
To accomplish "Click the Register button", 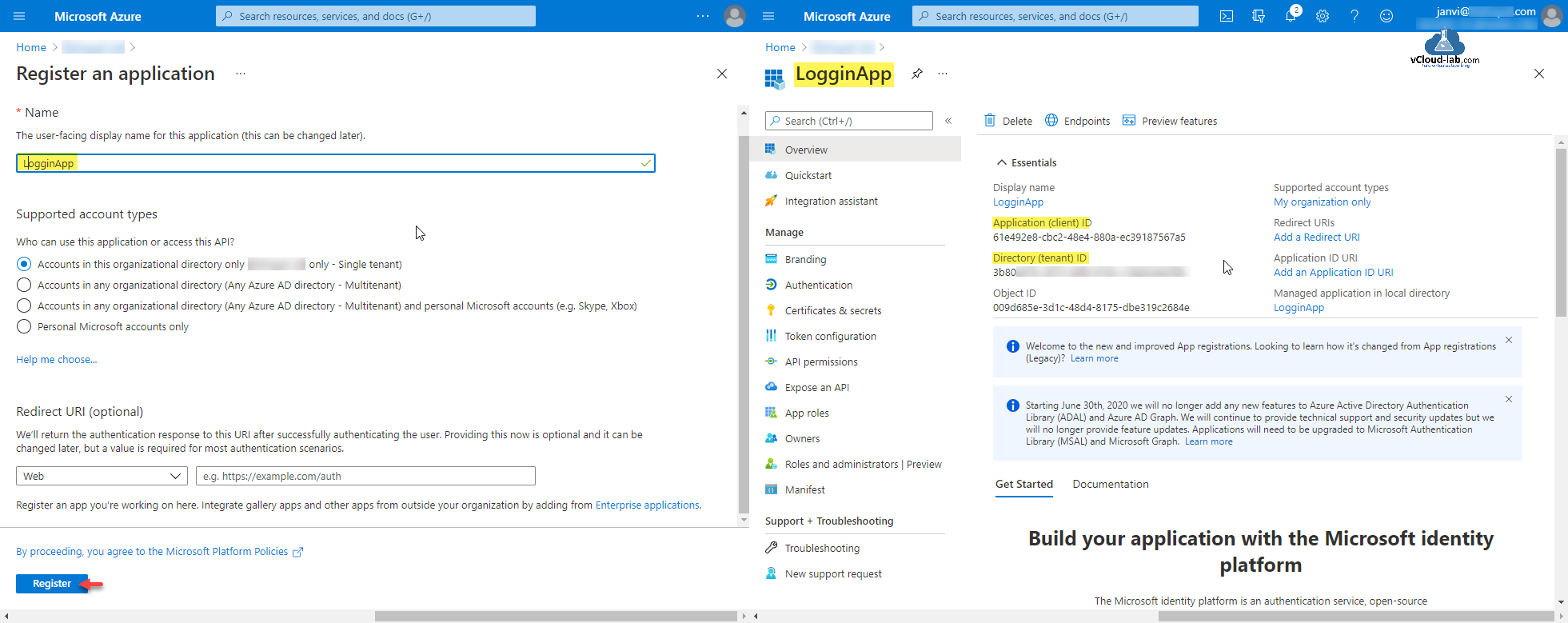I will (52, 584).
